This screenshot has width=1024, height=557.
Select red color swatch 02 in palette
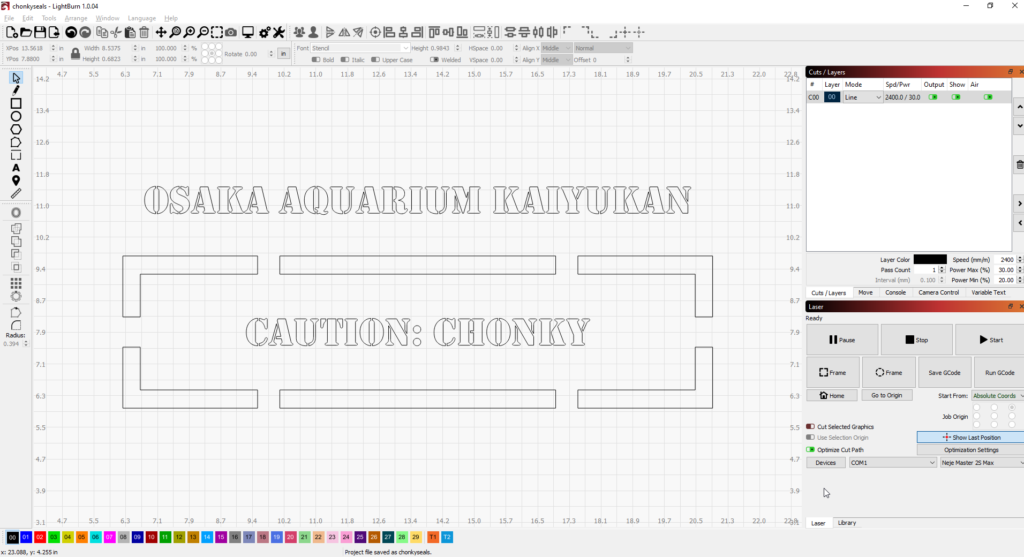[x=40, y=537]
